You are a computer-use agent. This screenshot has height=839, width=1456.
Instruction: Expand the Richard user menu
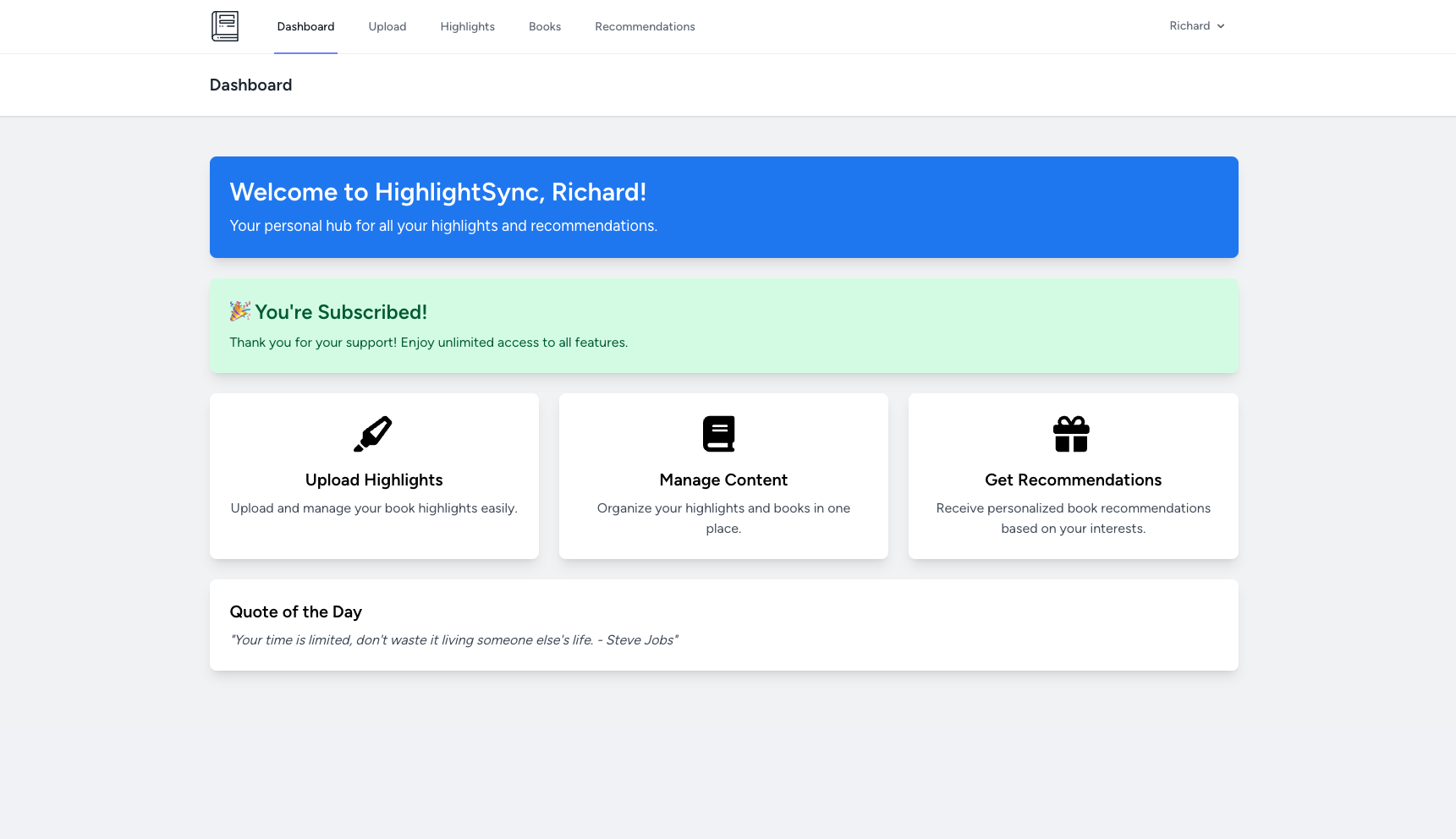(x=1197, y=26)
